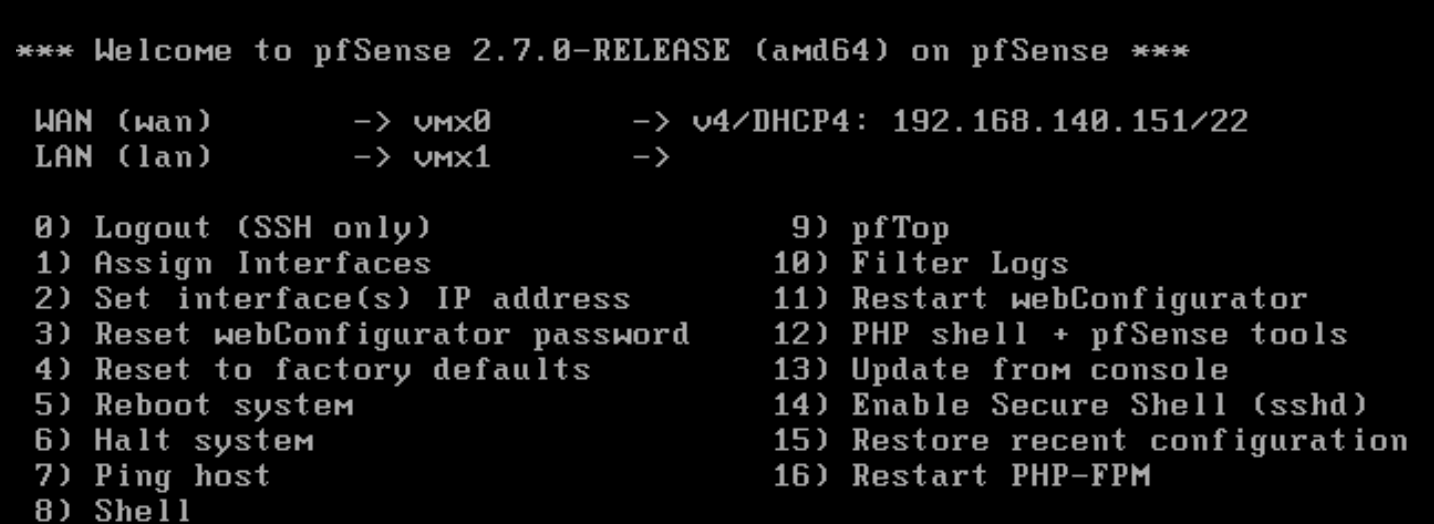Viewport: 1434px width, 524px height.
Task: Click Restore recent configuration entry
Action: (x=1090, y=440)
